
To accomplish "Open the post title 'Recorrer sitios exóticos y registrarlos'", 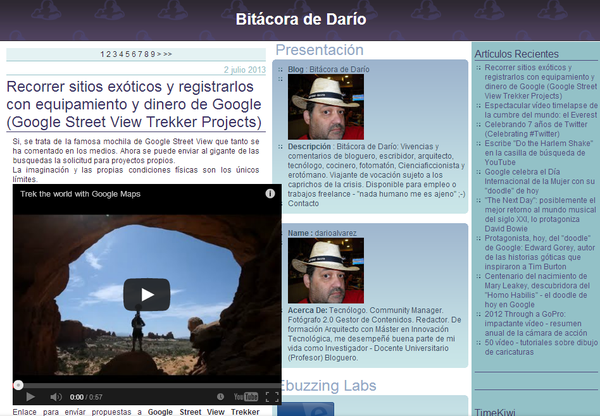I will [134, 104].
